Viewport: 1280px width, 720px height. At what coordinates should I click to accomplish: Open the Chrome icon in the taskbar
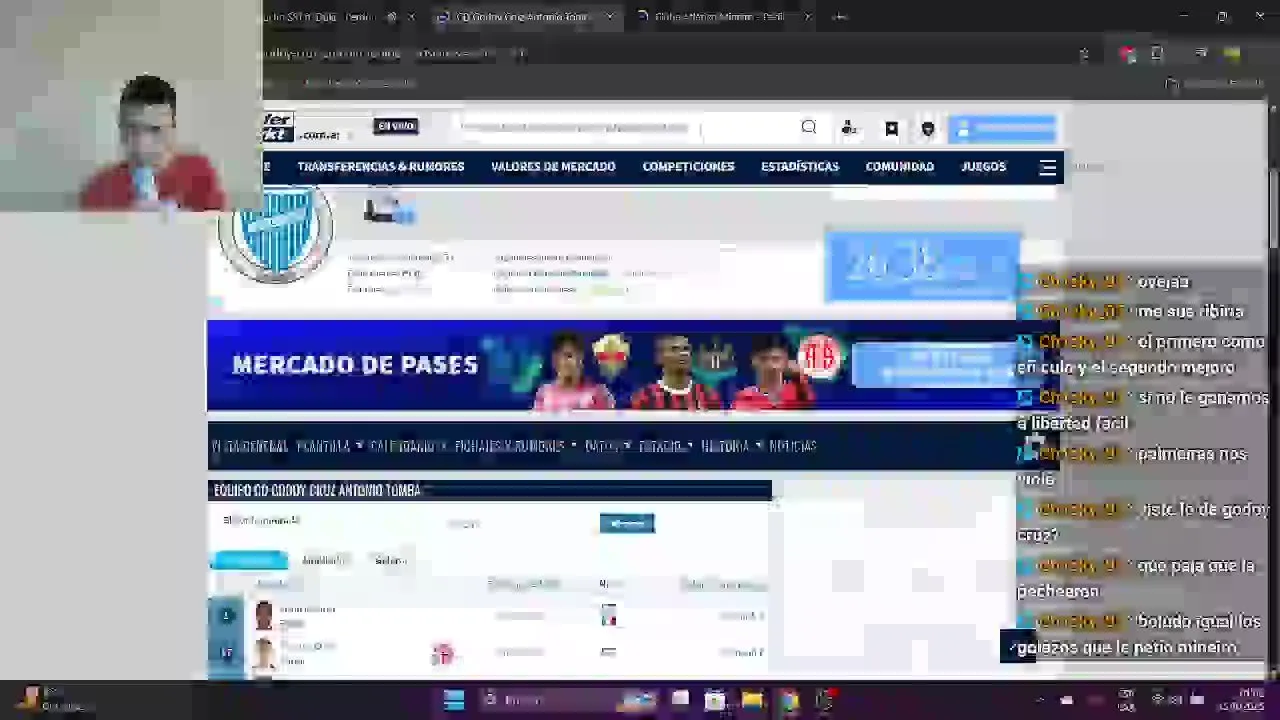point(789,700)
